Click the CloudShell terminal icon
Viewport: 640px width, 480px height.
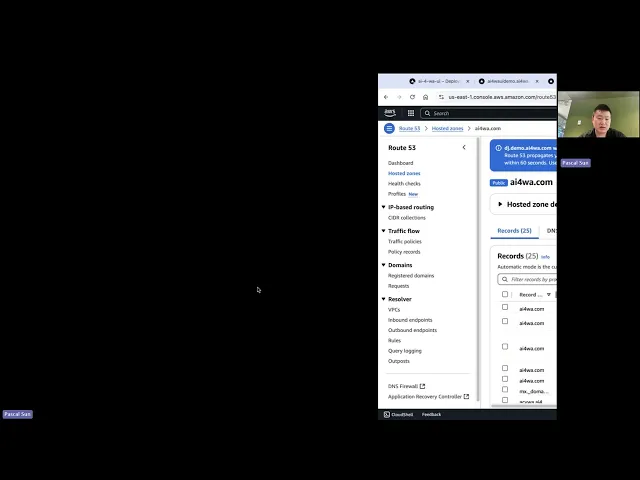click(387, 414)
